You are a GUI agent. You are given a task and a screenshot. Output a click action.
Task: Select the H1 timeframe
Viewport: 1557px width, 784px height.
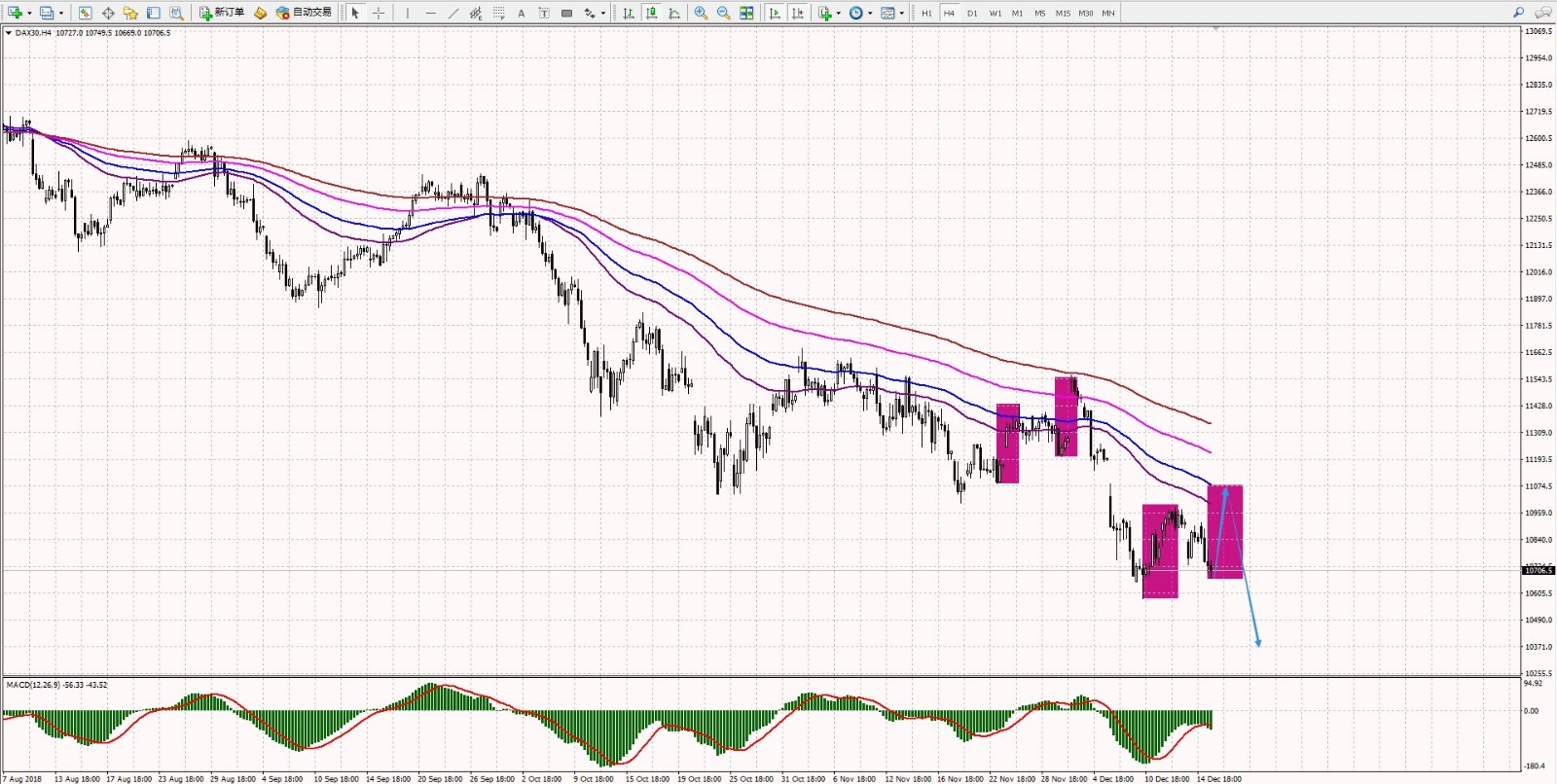[926, 13]
